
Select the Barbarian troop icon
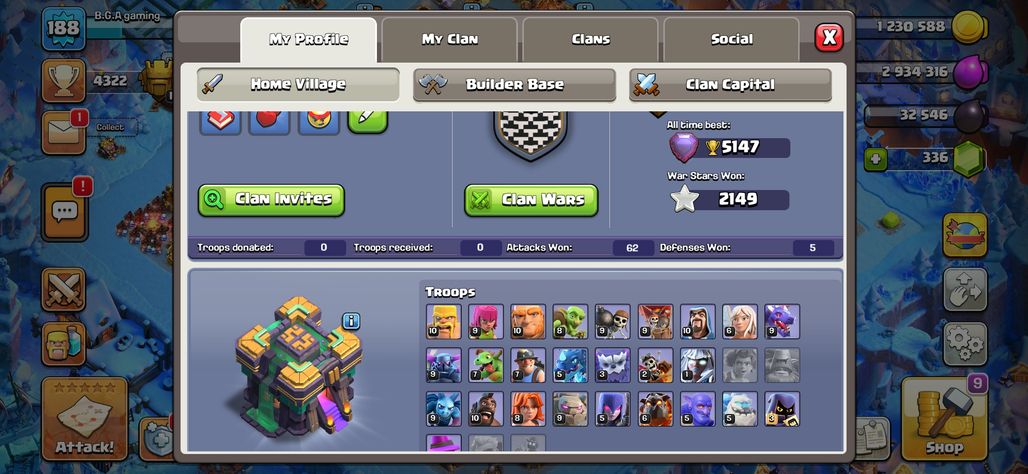coord(443,321)
